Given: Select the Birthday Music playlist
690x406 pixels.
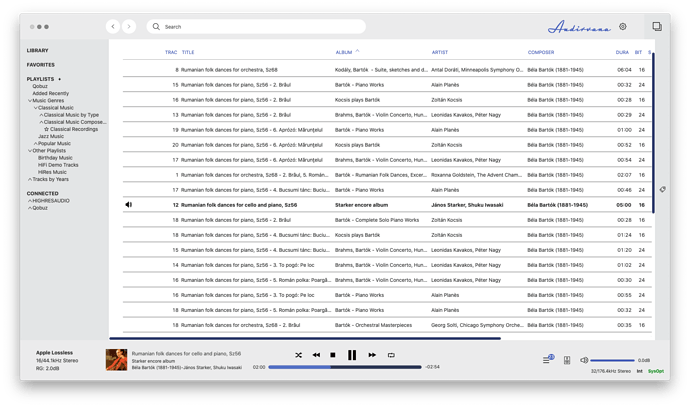Looking at the screenshot, I should pyautogui.click(x=55, y=158).
